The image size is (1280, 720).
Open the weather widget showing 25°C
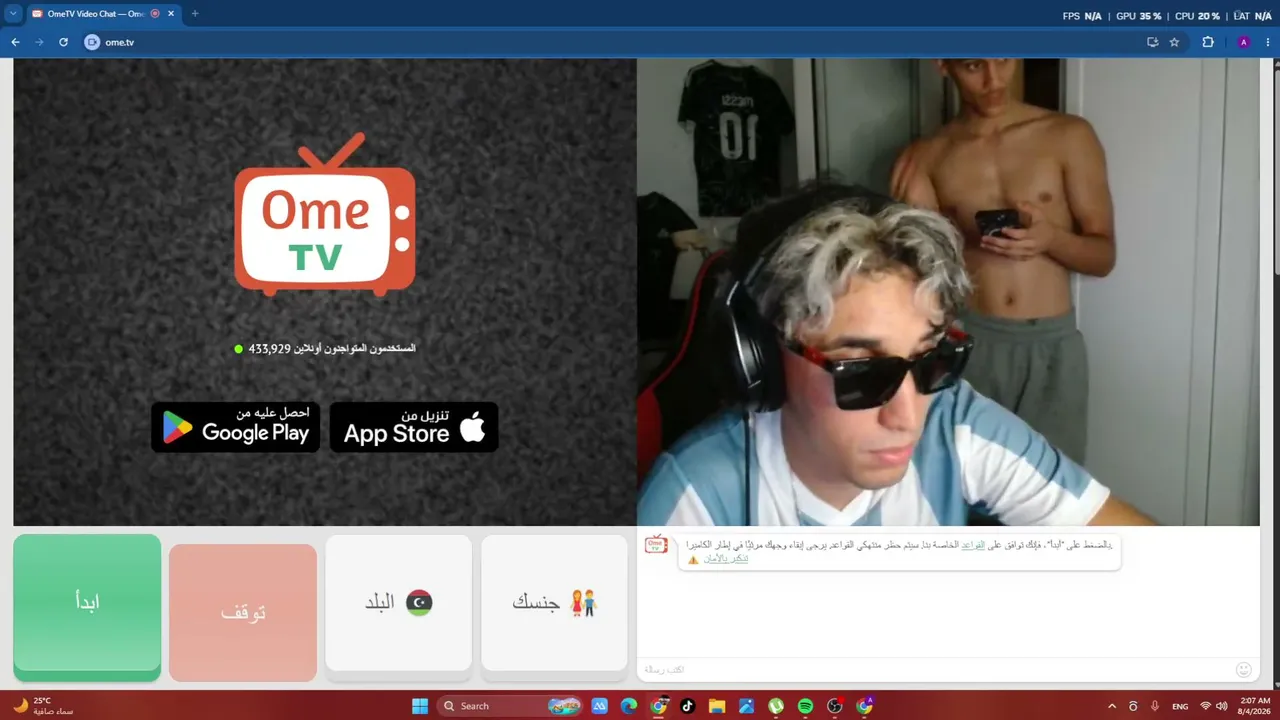[x=42, y=706]
